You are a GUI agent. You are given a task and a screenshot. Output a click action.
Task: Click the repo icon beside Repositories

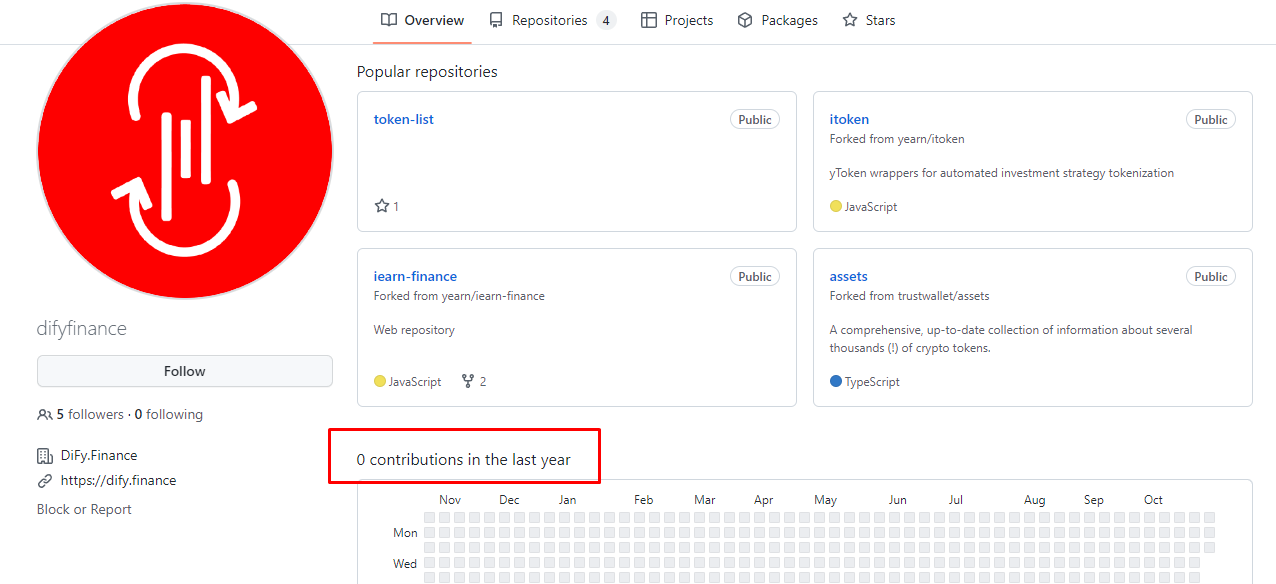496,20
